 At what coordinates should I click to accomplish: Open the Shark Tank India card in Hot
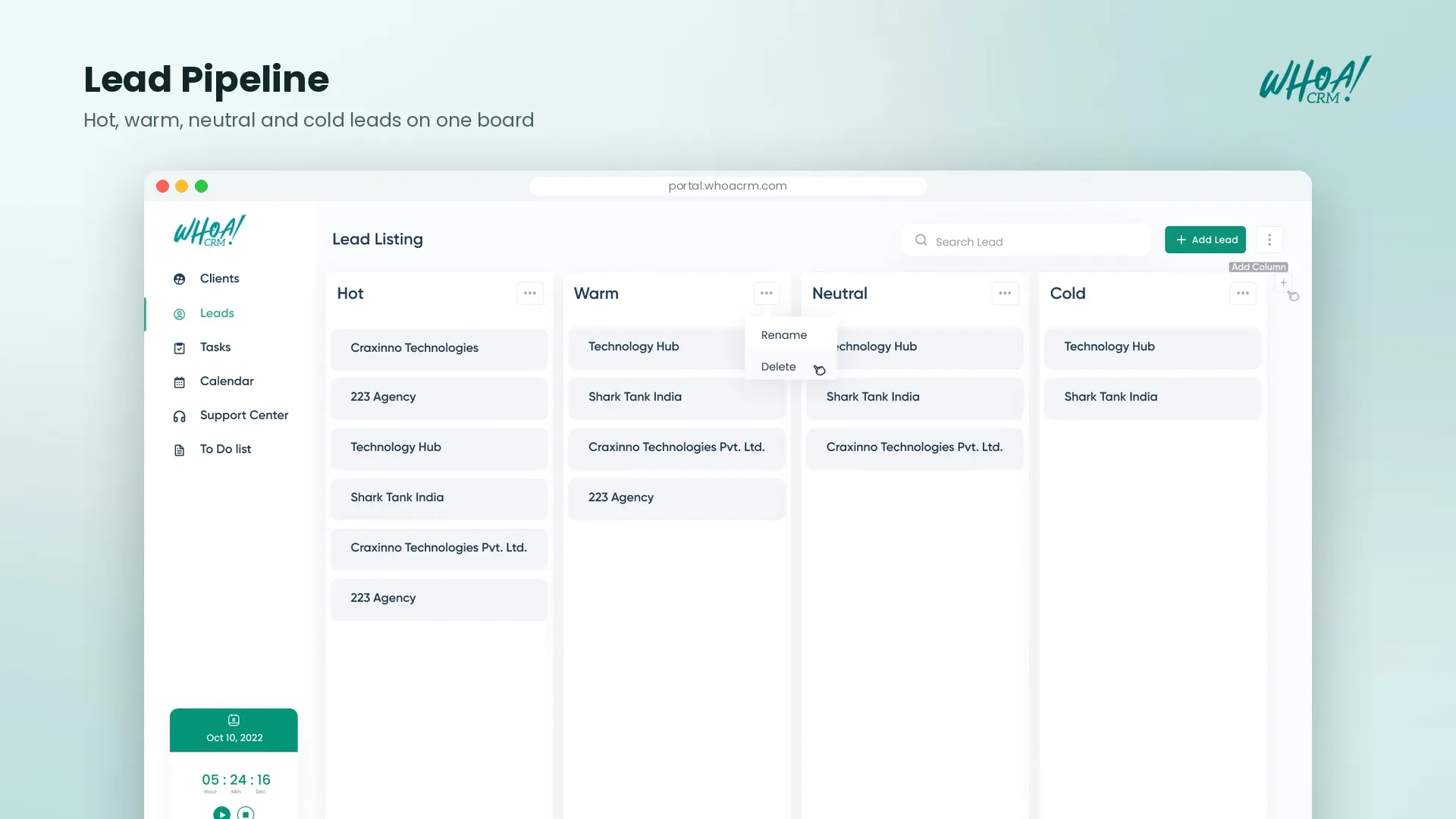(x=439, y=498)
